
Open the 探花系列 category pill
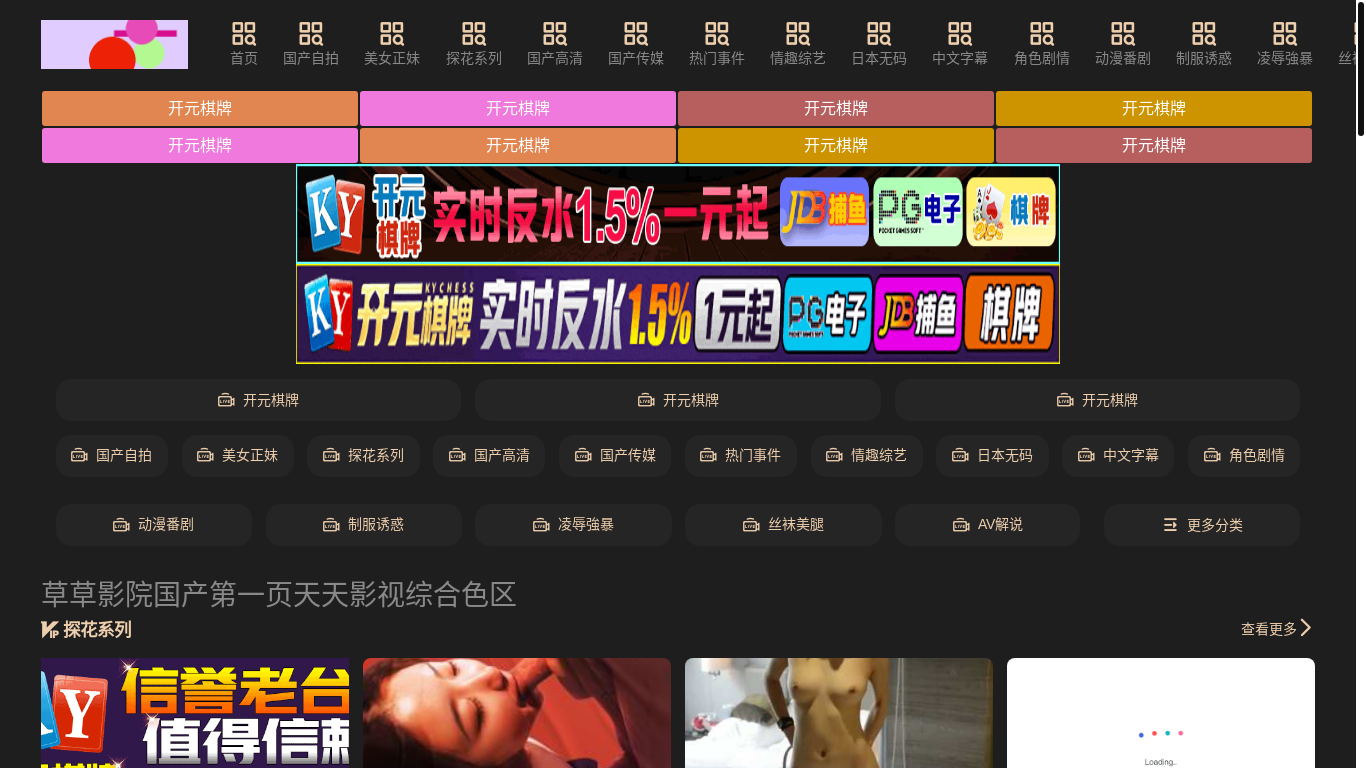pyautogui.click(x=363, y=455)
